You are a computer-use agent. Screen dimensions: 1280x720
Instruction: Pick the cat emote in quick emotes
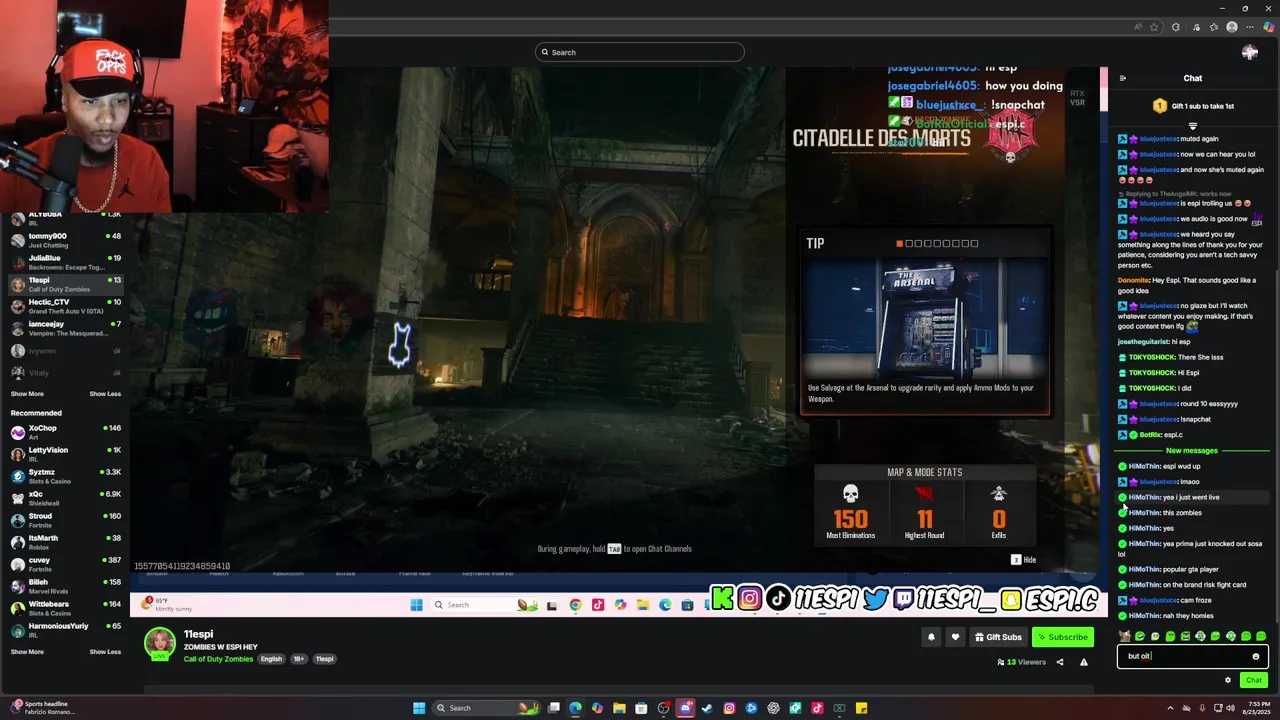1124,636
